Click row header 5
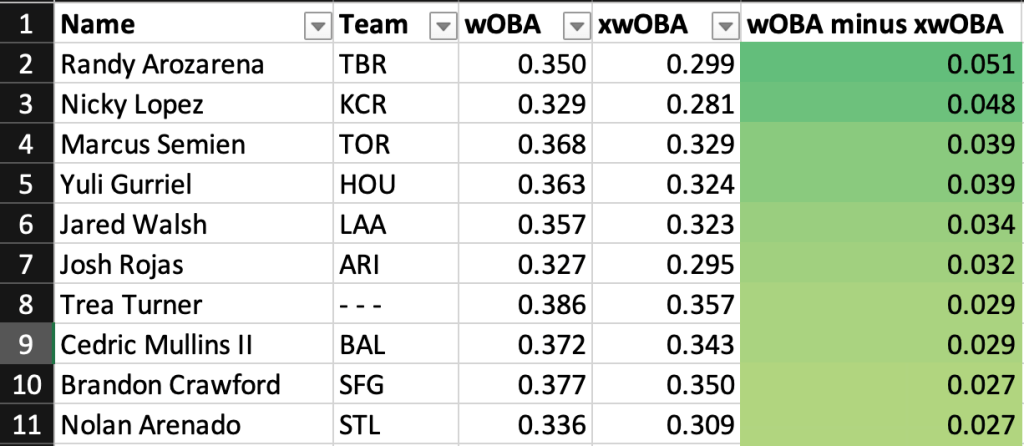This screenshot has width=1024, height=446. pyautogui.click(x=24, y=185)
